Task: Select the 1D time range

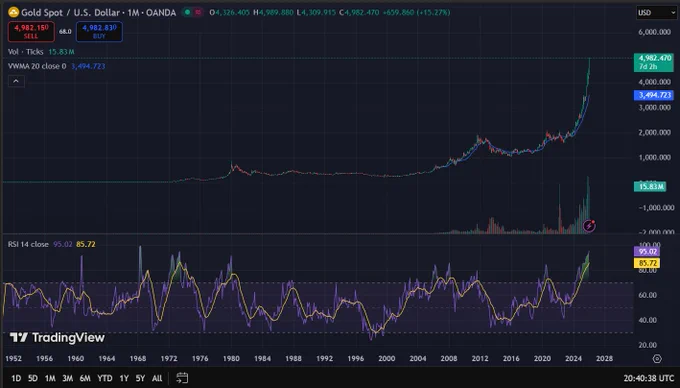Action: point(16,378)
